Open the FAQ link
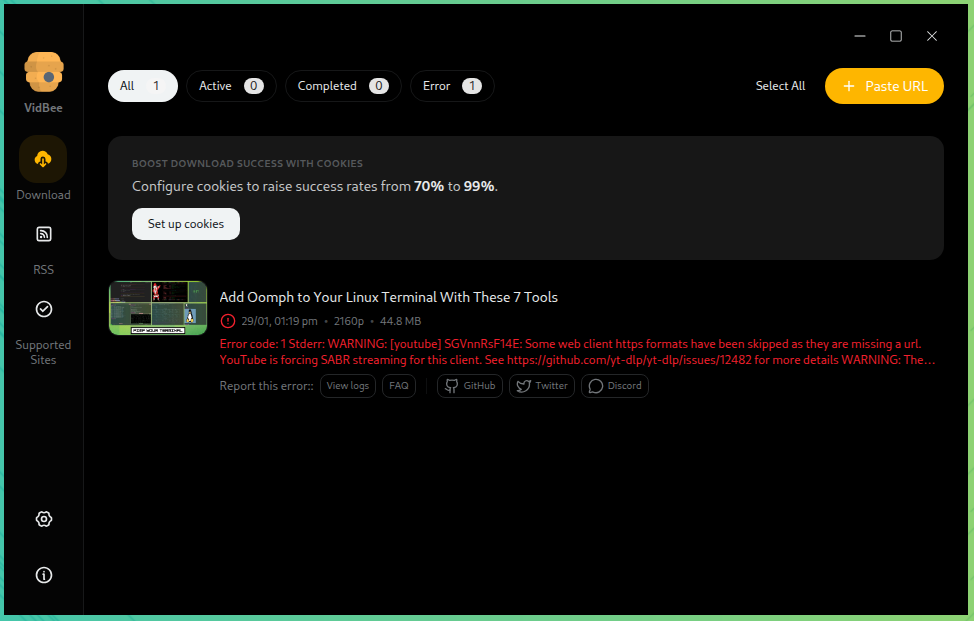The width and height of the screenshot is (974, 621). pos(399,386)
